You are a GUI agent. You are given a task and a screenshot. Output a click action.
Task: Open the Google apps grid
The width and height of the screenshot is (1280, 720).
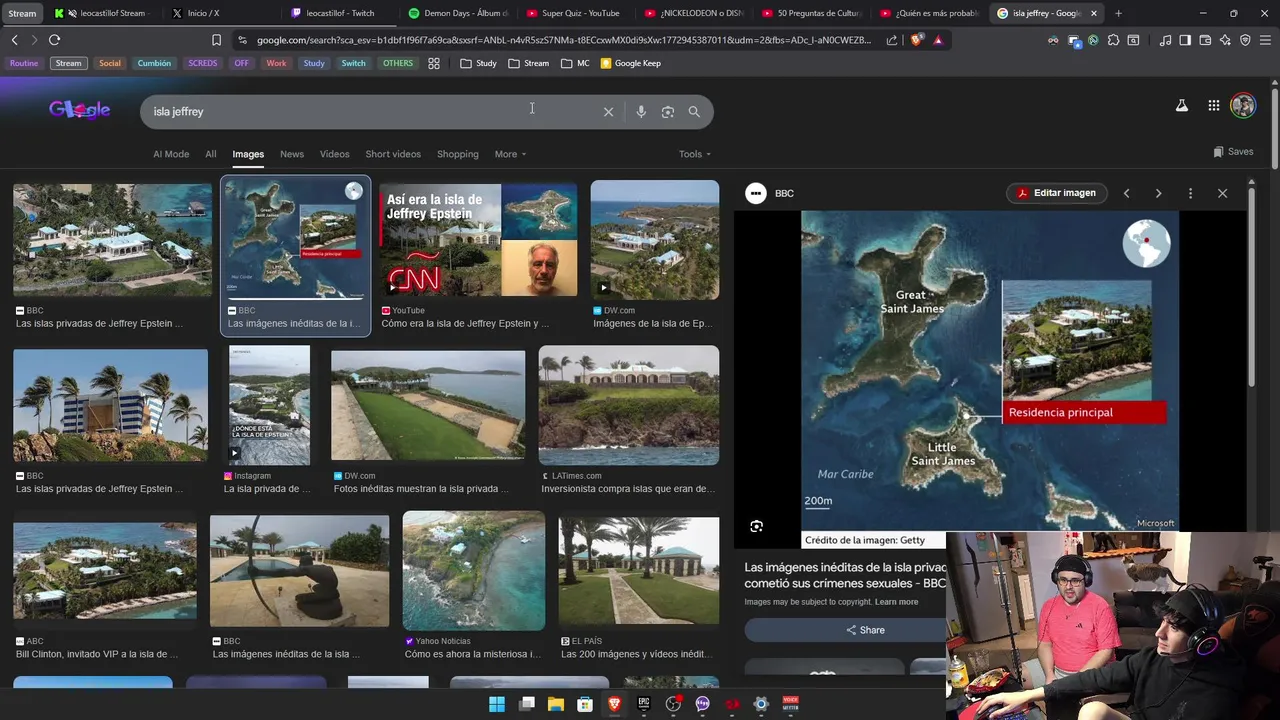pyautogui.click(x=1213, y=105)
